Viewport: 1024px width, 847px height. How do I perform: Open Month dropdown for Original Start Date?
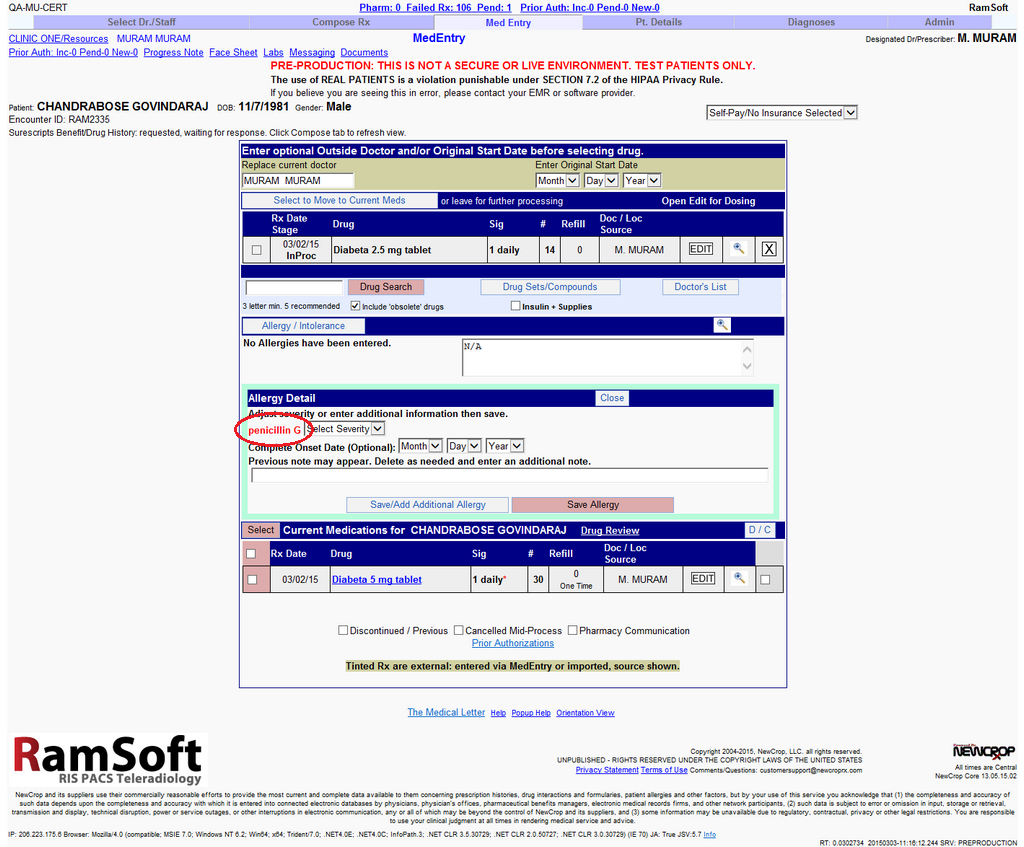[557, 181]
